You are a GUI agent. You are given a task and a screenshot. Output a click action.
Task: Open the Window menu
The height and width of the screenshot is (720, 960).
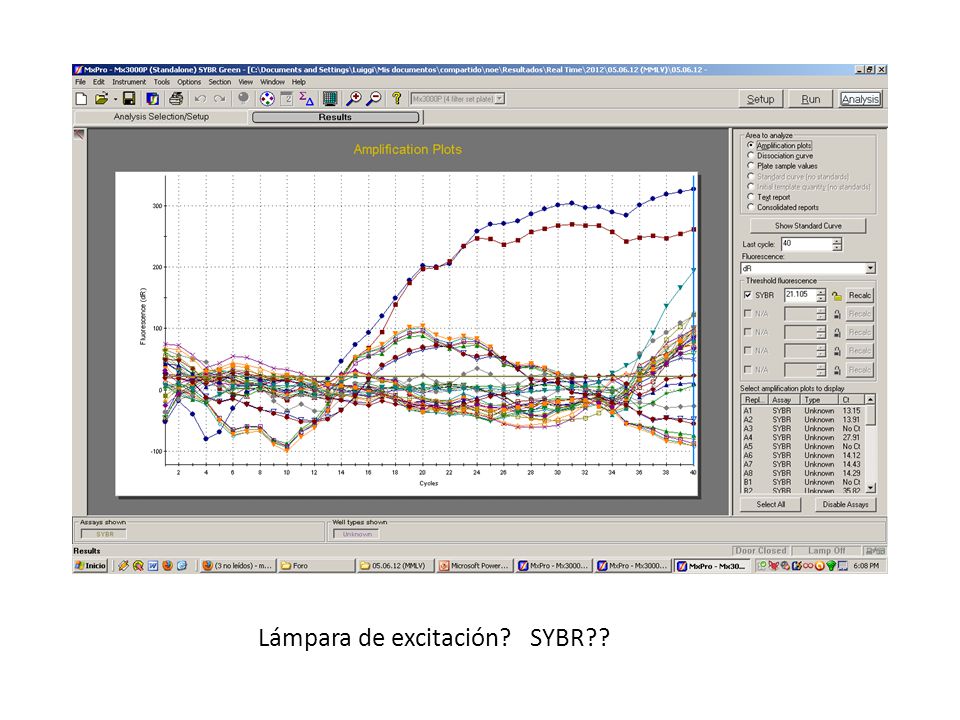(272, 82)
